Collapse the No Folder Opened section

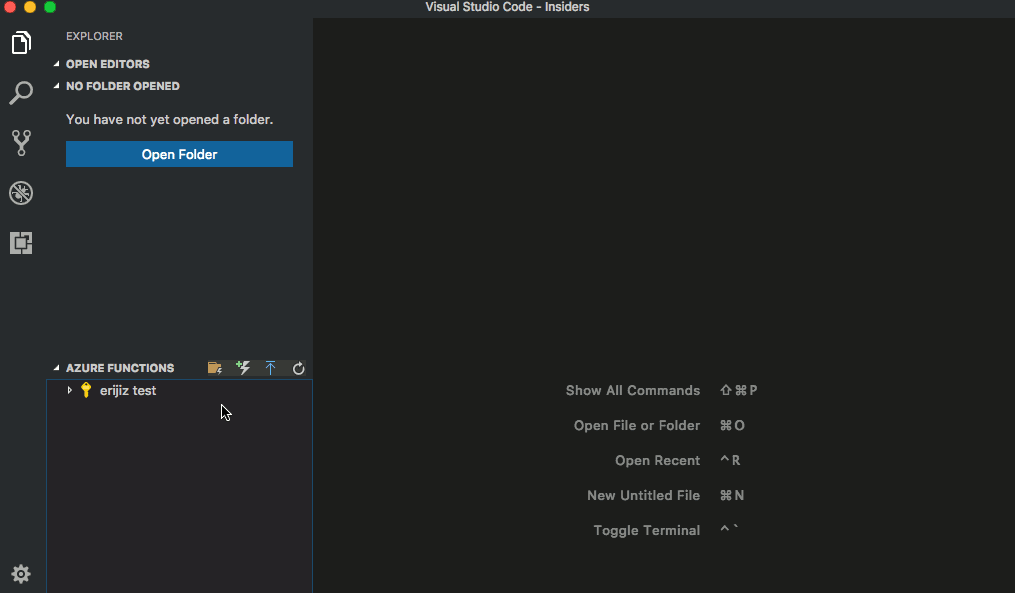tap(56, 85)
